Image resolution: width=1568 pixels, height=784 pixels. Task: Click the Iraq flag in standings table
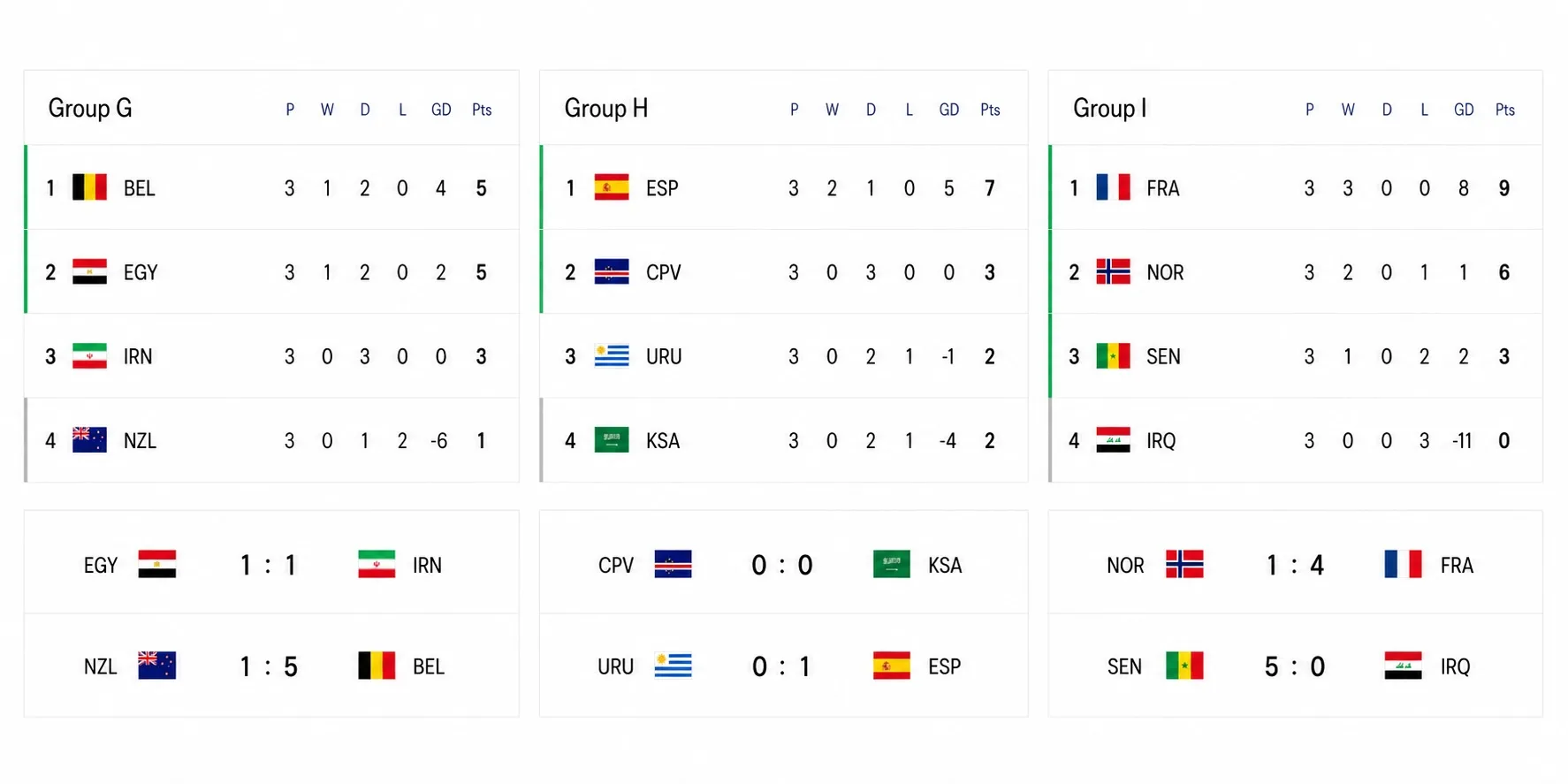point(1113,439)
